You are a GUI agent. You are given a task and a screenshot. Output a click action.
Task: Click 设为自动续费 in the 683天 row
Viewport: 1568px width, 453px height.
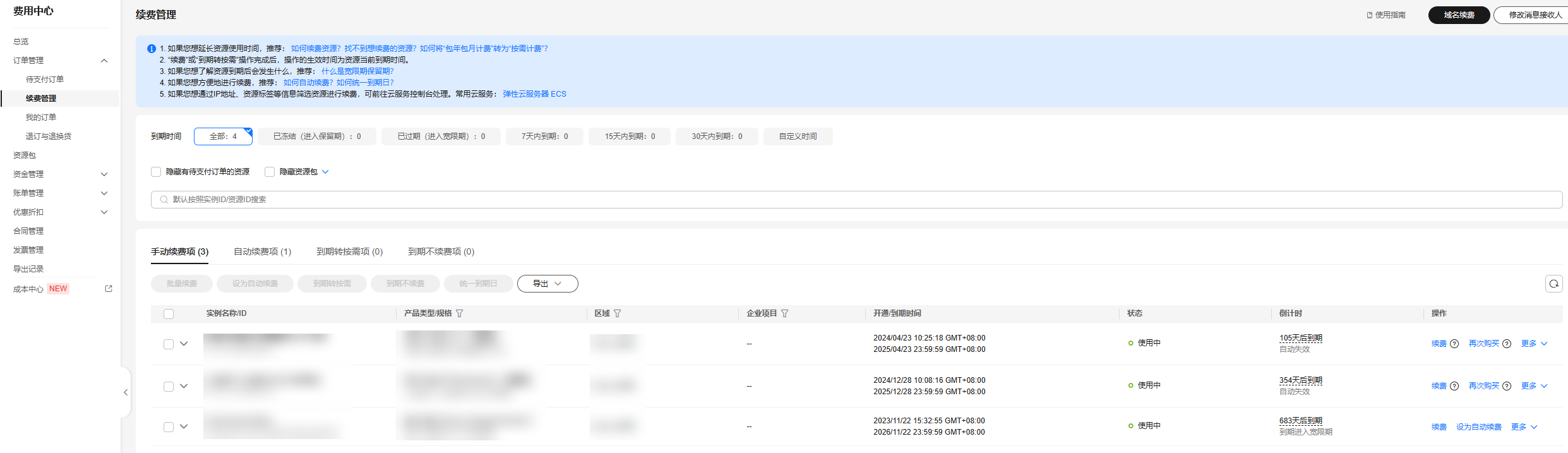pyautogui.click(x=1479, y=427)
